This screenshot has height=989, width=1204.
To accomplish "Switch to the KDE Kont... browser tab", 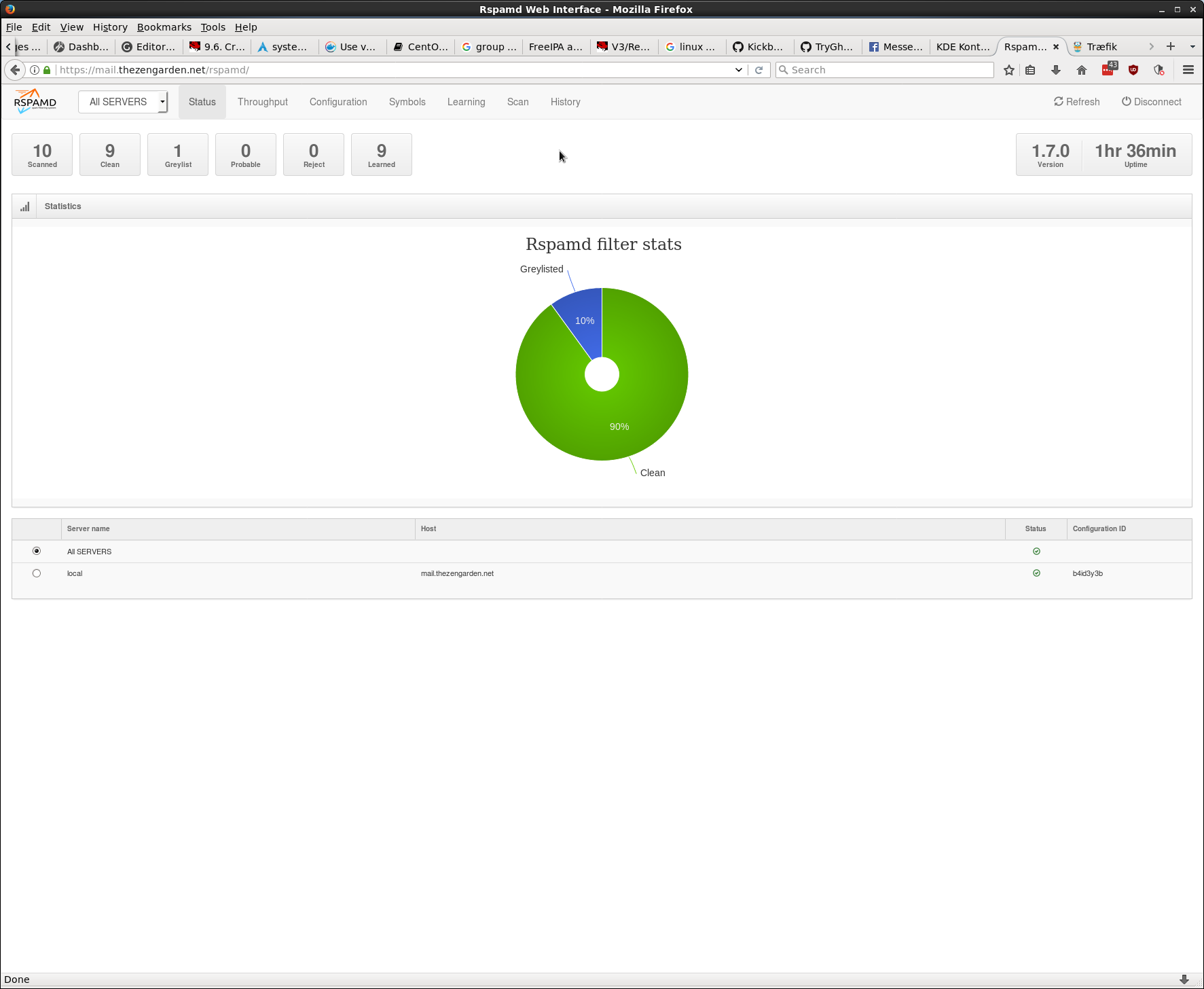I will click(963, 47).
